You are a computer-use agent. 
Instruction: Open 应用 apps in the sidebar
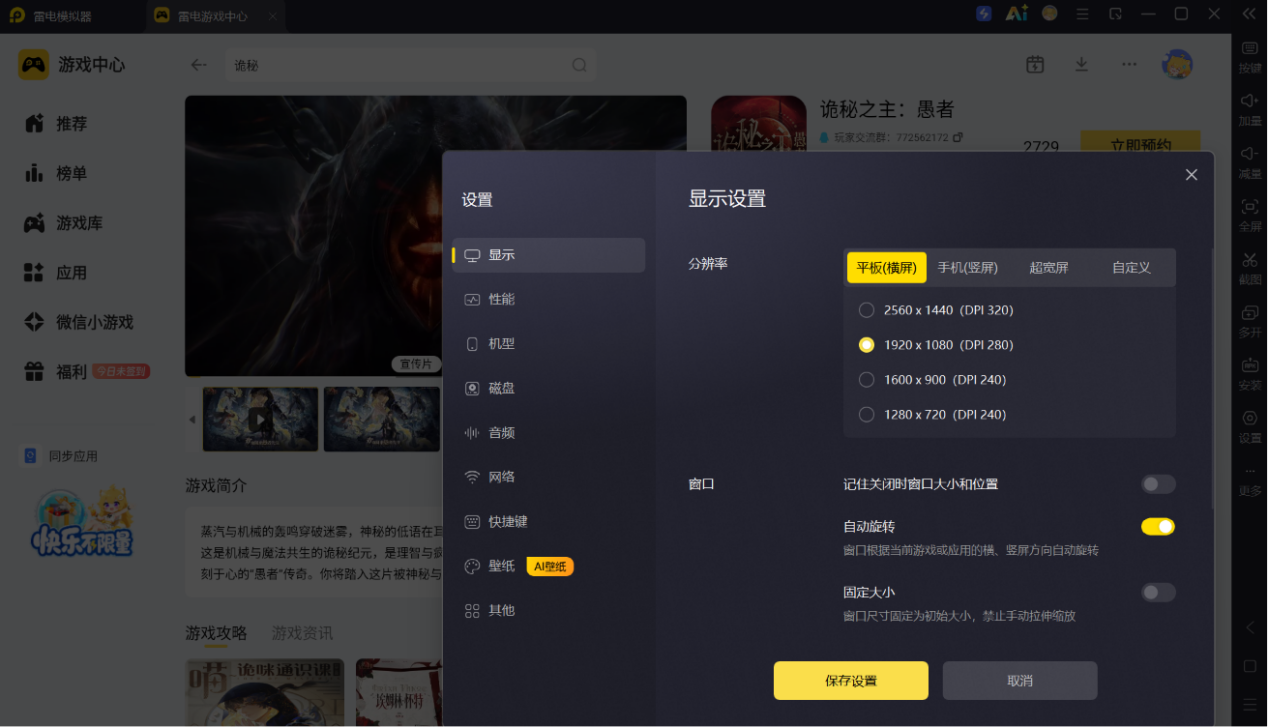[x=56, y=272]
